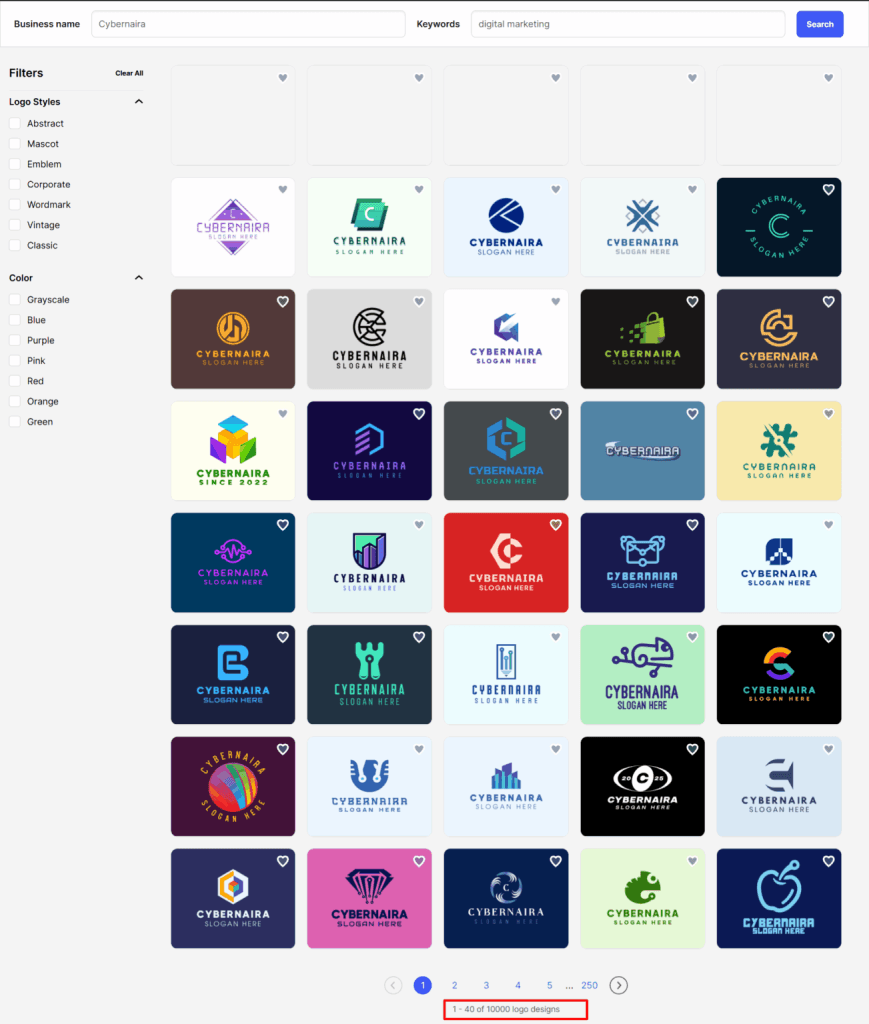The image size is (869, 1024).
Task: Heart the rainbow globe emblem logo
Action: tap(282, 749)
